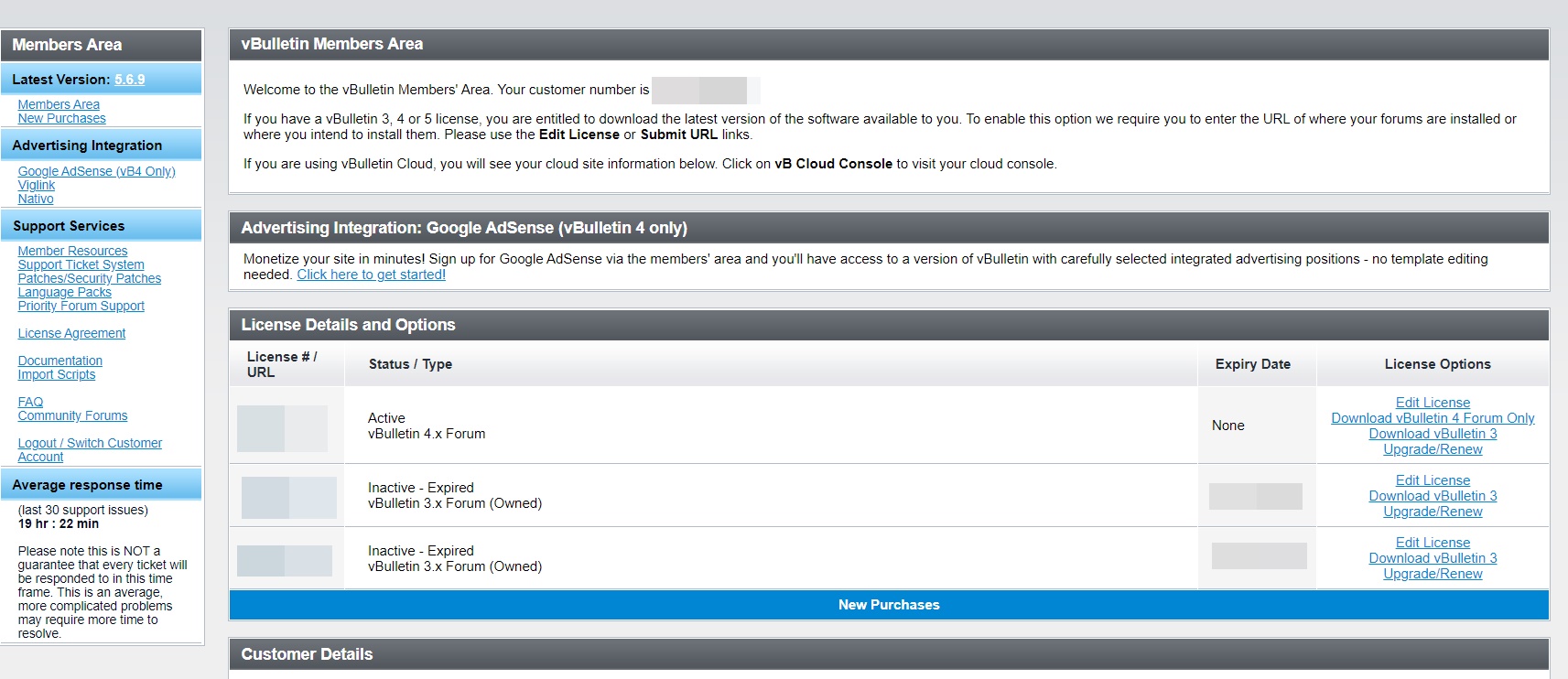Click the Support Services sidebar header

(x=101, y=225)
